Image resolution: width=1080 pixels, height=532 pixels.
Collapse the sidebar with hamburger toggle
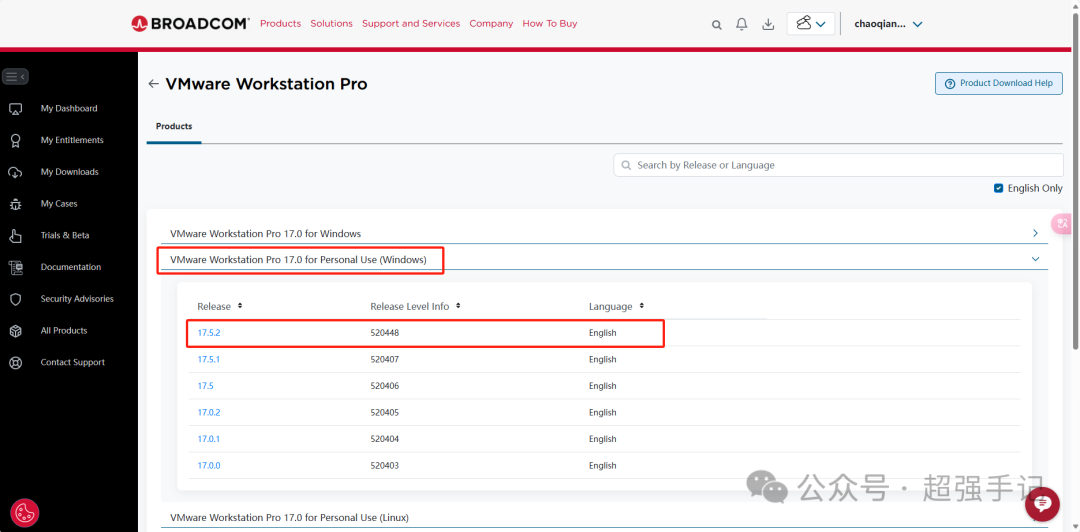click(15, 76)
